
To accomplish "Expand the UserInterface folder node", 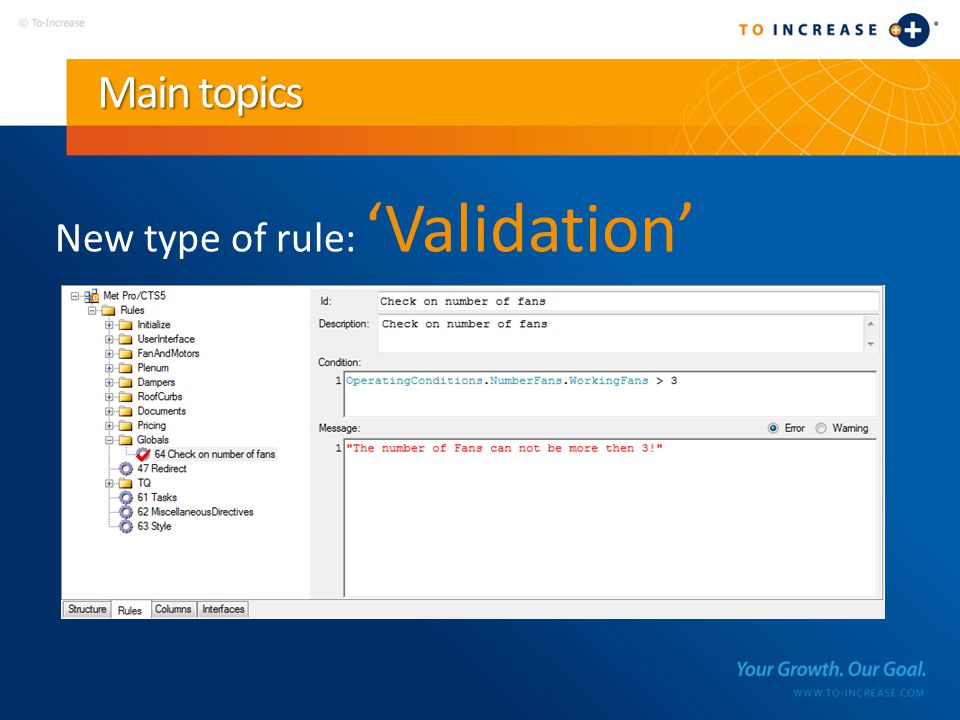I will (109, 339).
